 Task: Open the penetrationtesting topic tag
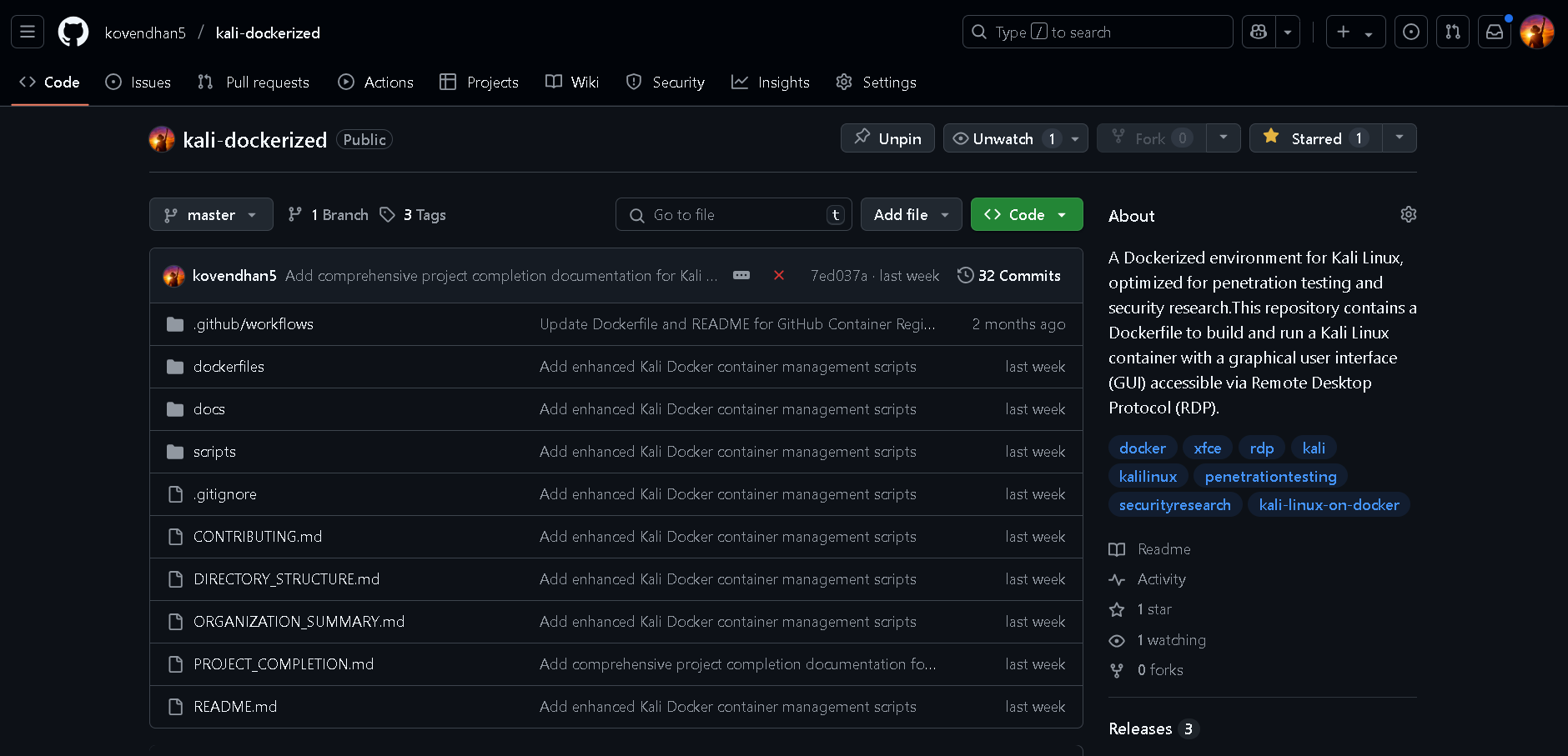click(x=1270, y=476)
